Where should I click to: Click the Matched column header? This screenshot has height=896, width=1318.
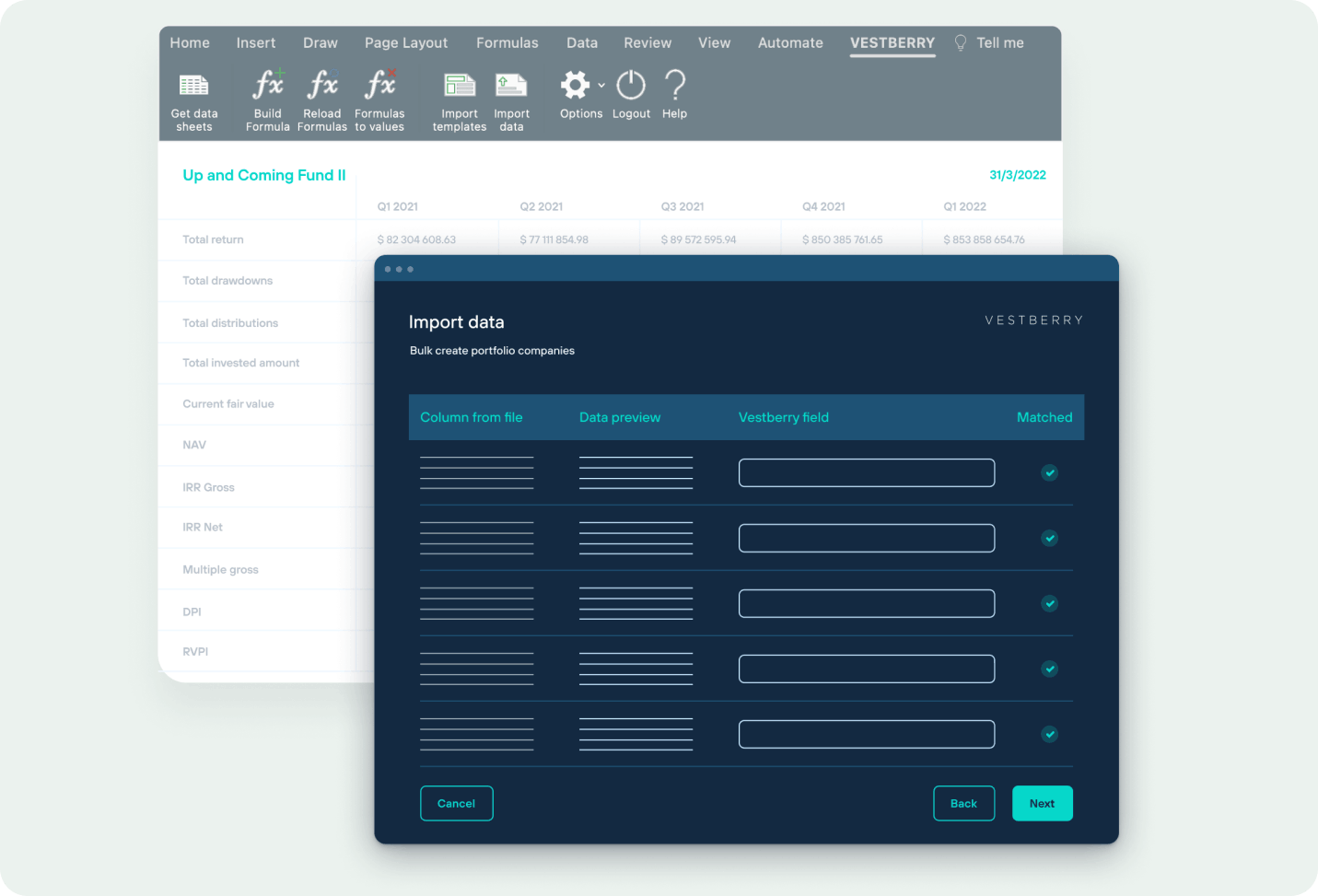tap(1044, 417)
